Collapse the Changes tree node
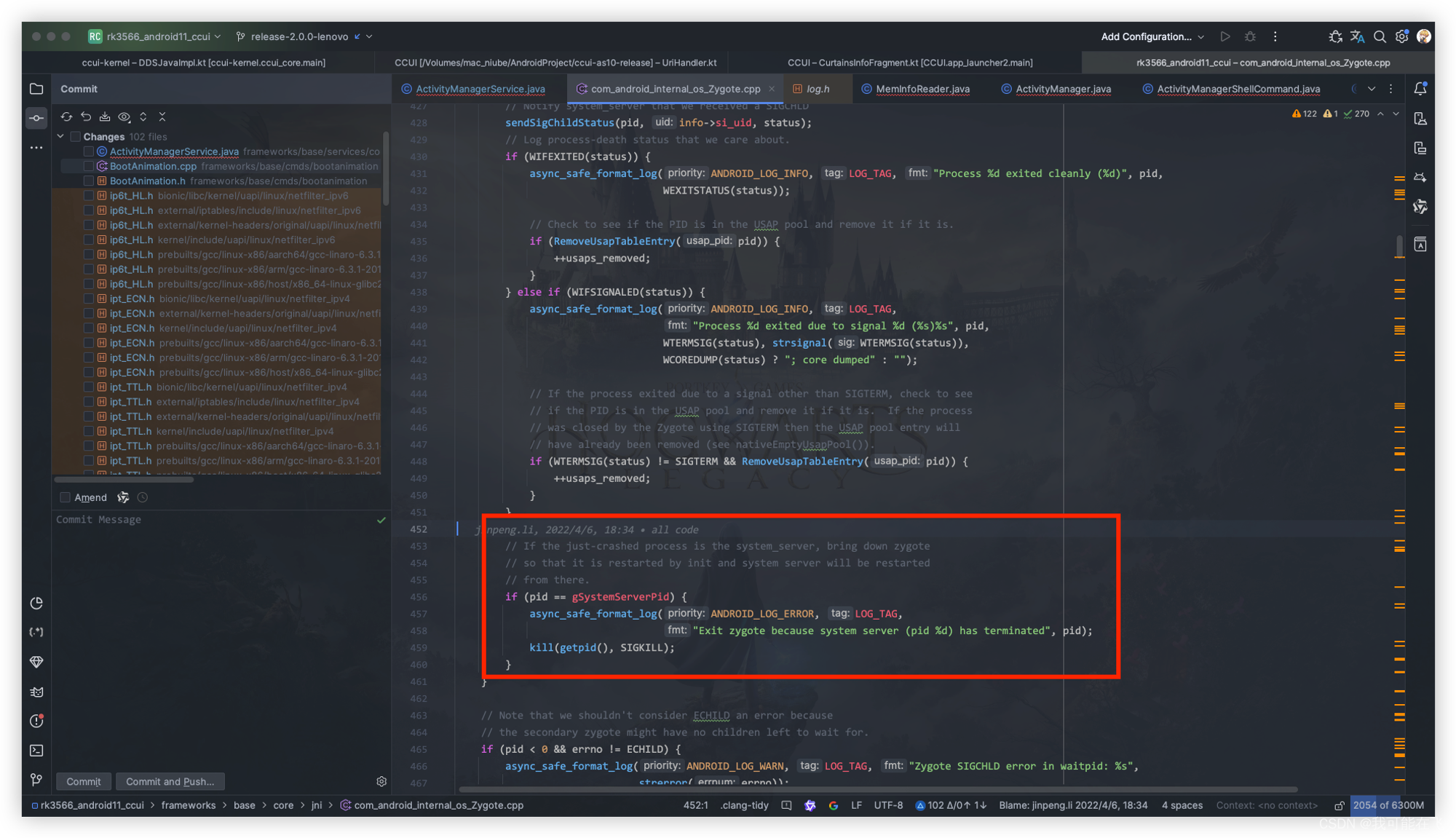 point(61,137)
